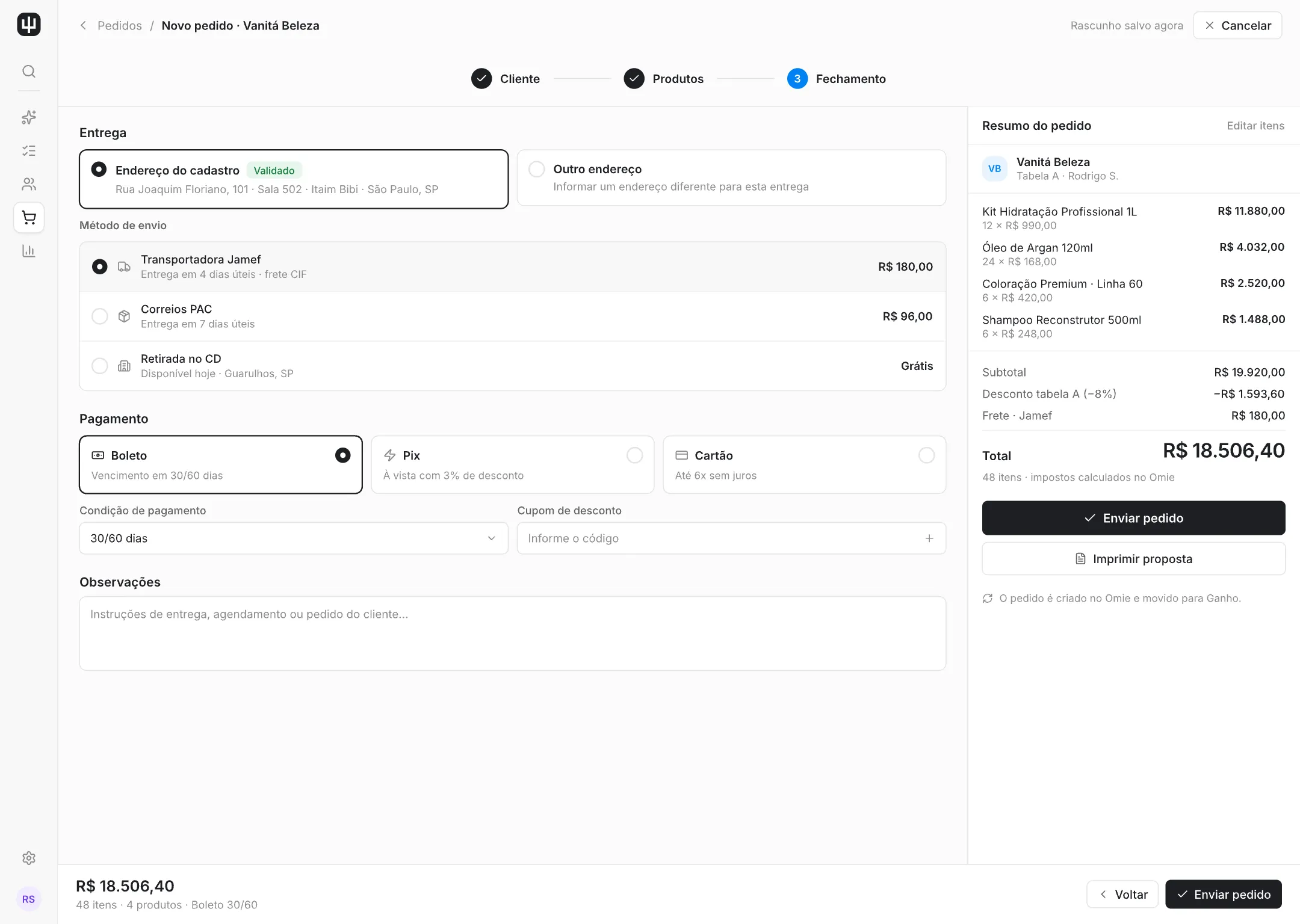Click the sync icon beside Omie note

click(x=988, y=598)
